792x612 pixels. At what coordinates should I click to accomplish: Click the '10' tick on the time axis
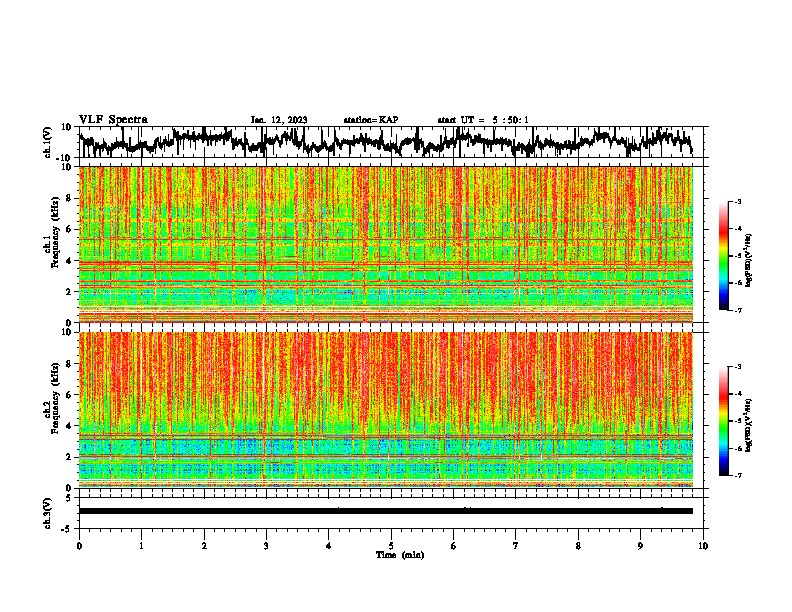703,546
